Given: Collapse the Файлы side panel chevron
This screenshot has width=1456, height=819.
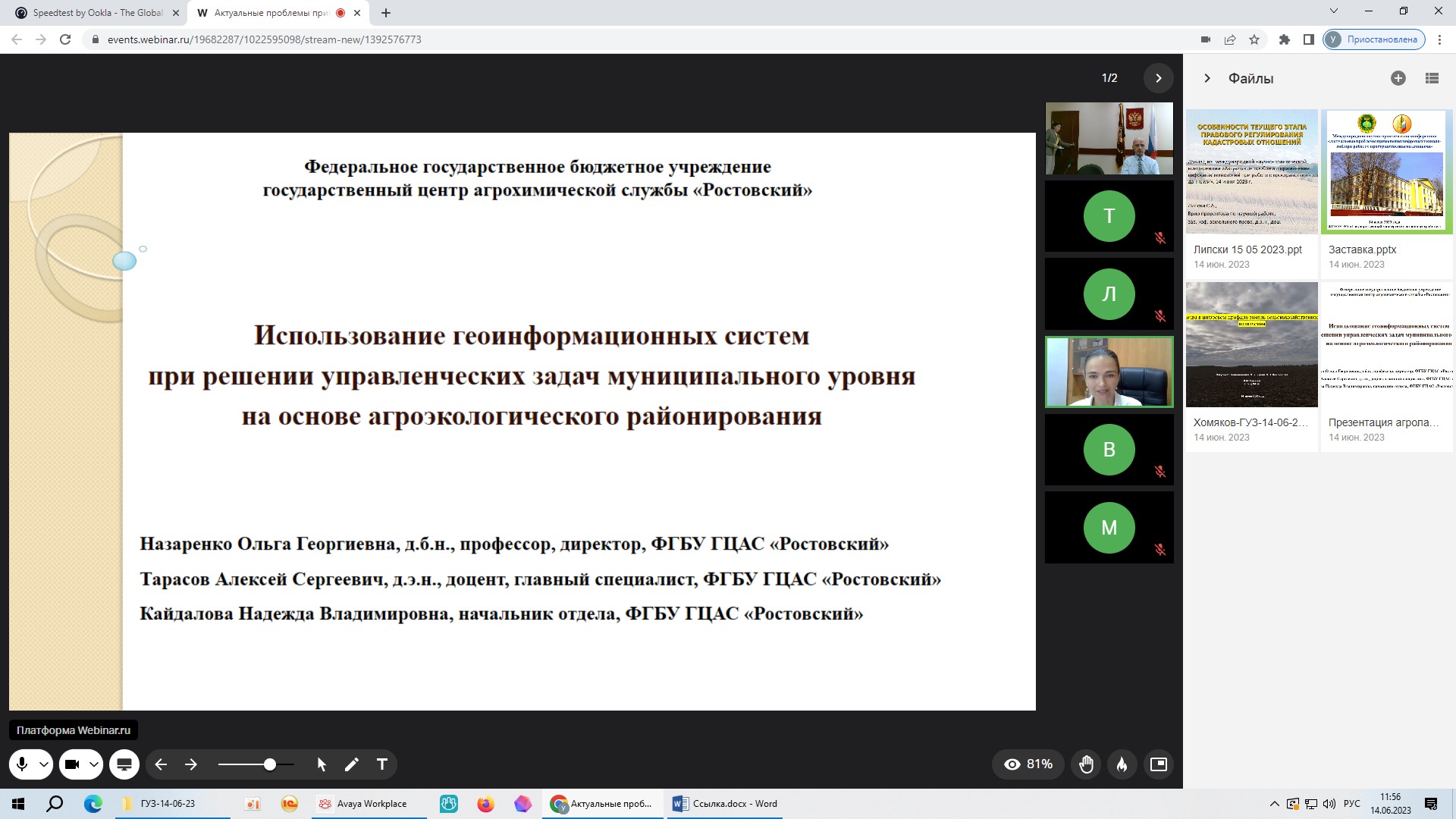Looking at the screenshot, I should pos(1207,78).
